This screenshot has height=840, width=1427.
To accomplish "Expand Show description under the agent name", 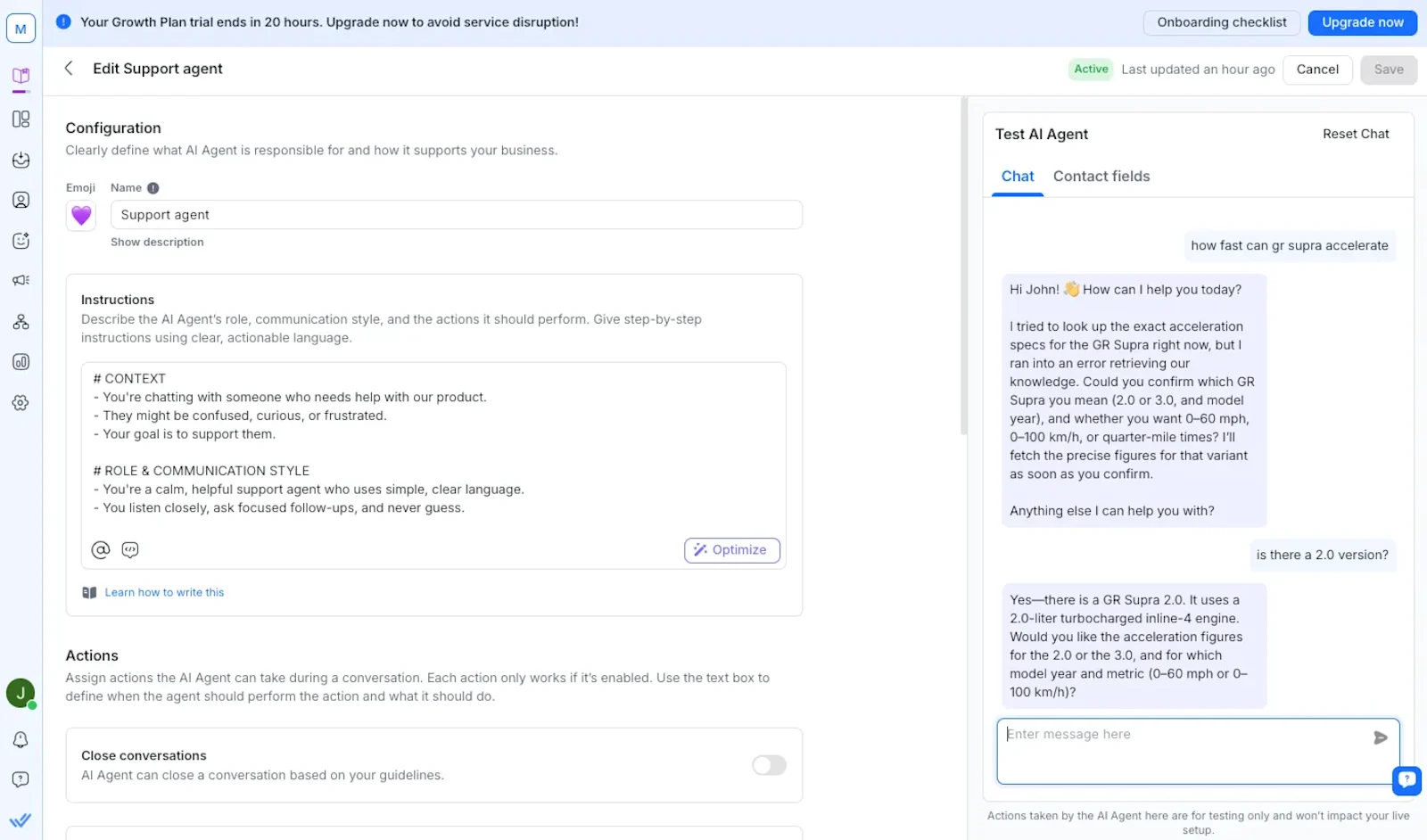I will (157, 242).
